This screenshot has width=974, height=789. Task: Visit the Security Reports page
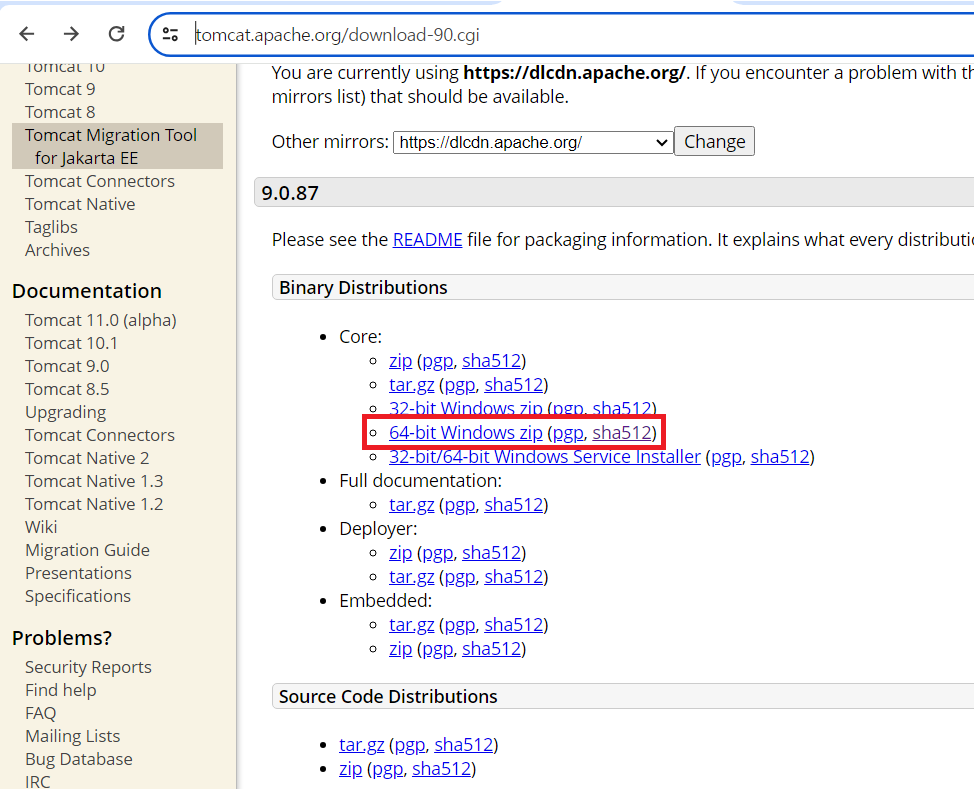88,666
